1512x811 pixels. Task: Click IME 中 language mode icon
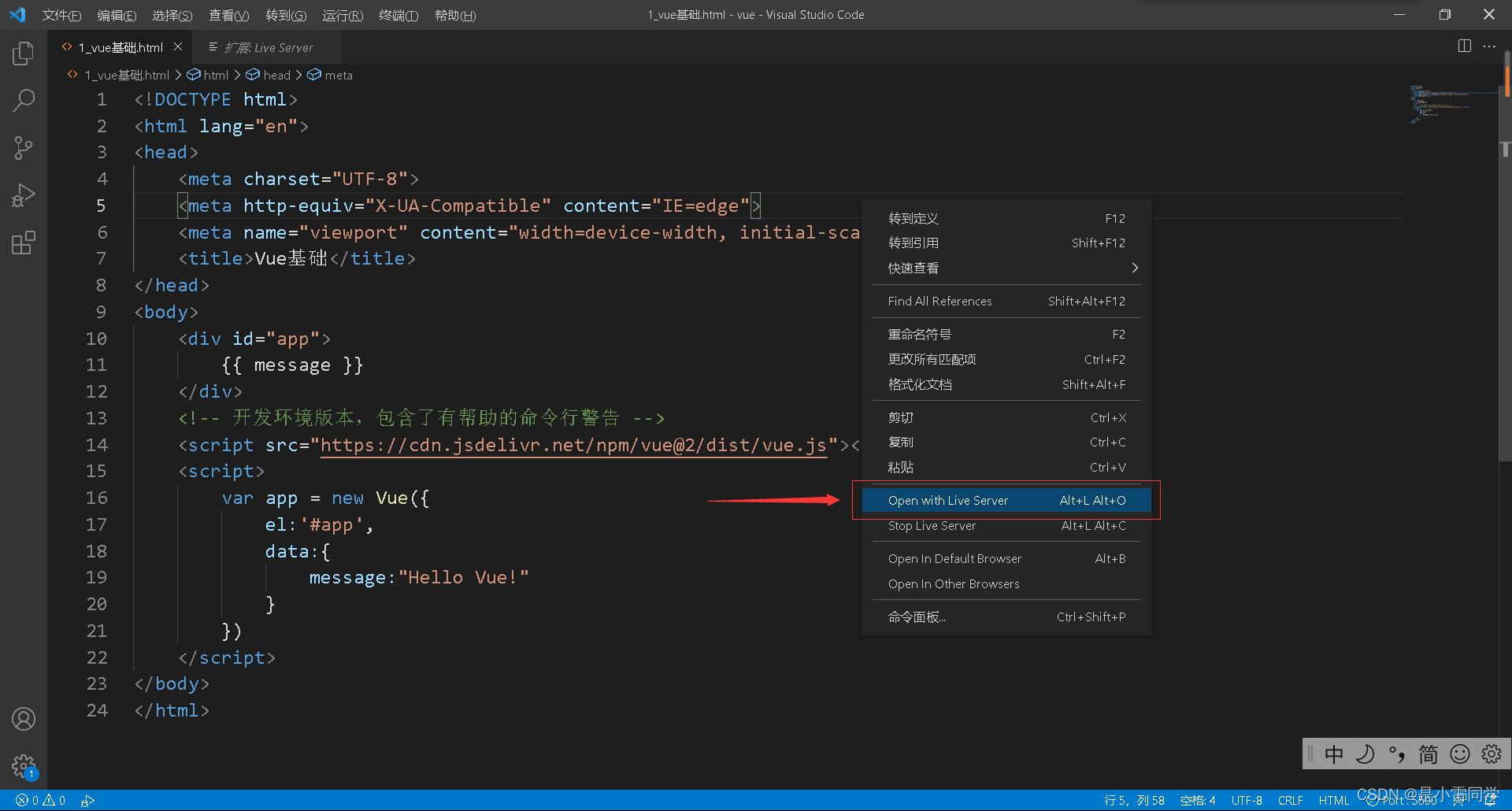1334,754
